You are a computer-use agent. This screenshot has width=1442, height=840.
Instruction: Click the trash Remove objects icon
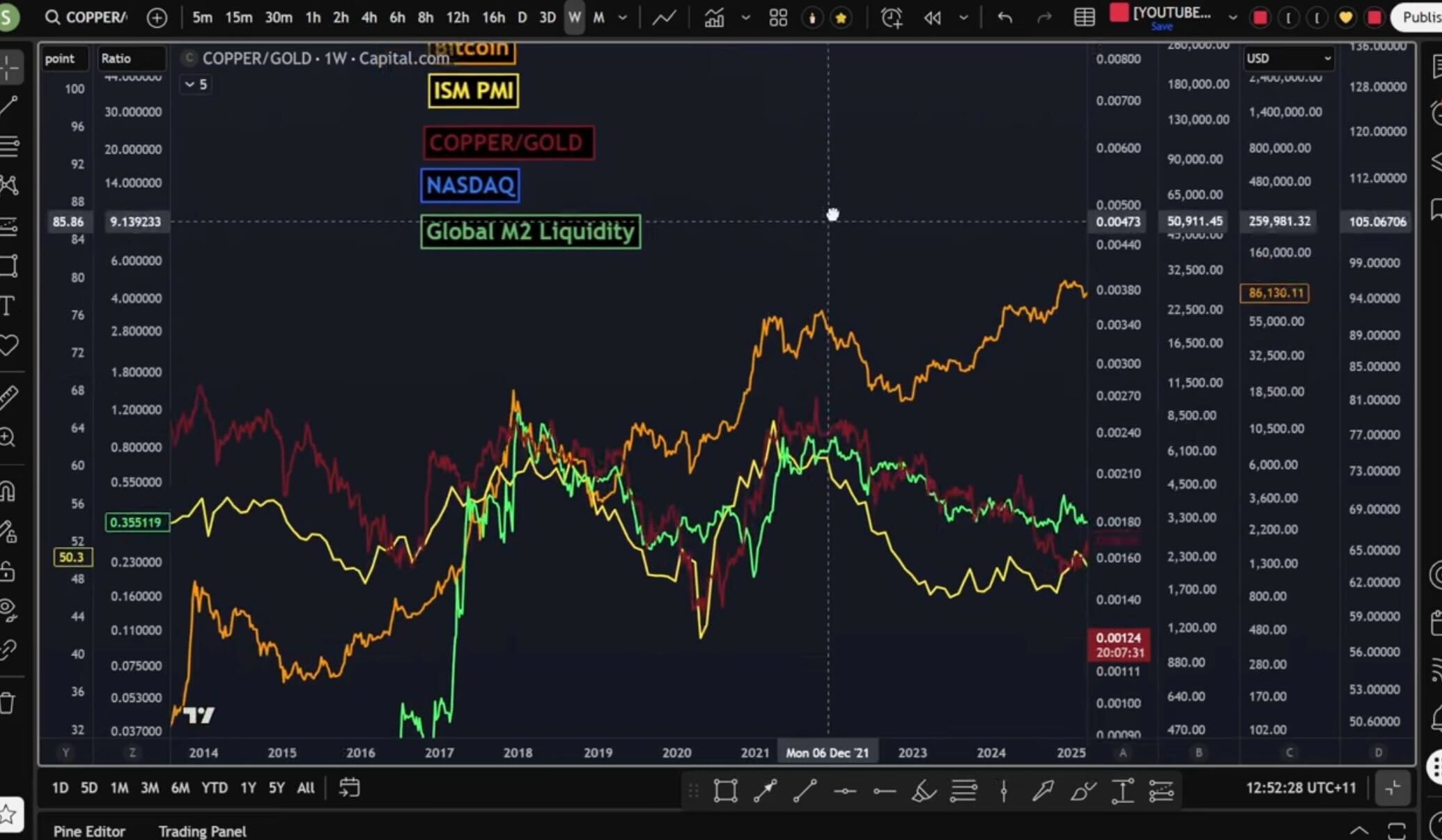(8, 703)
